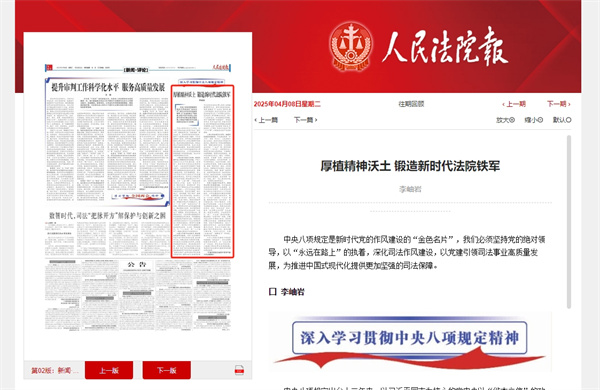
Task: Click the 下一版 next page button
Action: [166, 370]
